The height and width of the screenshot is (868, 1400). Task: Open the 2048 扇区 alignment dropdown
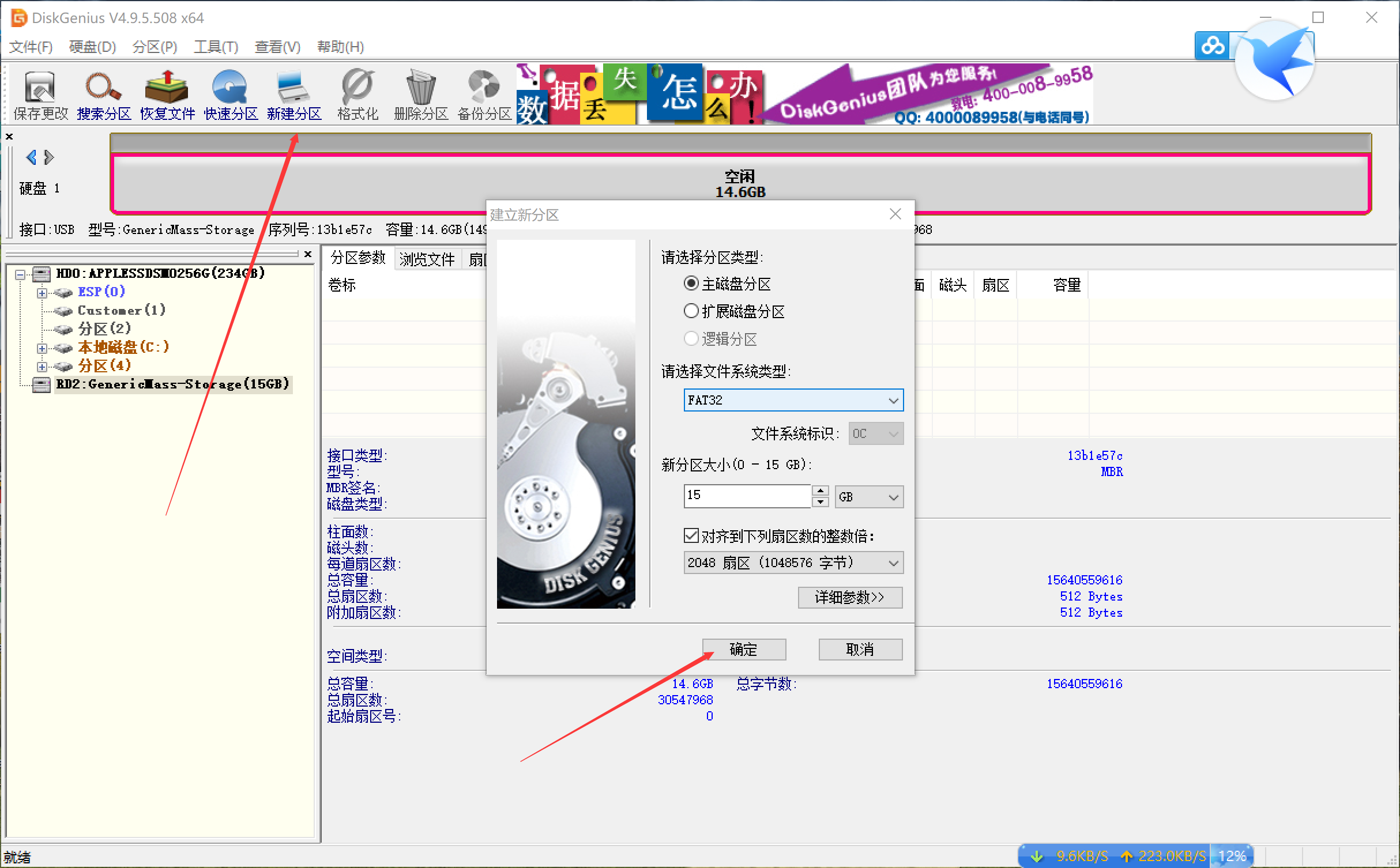793,563
